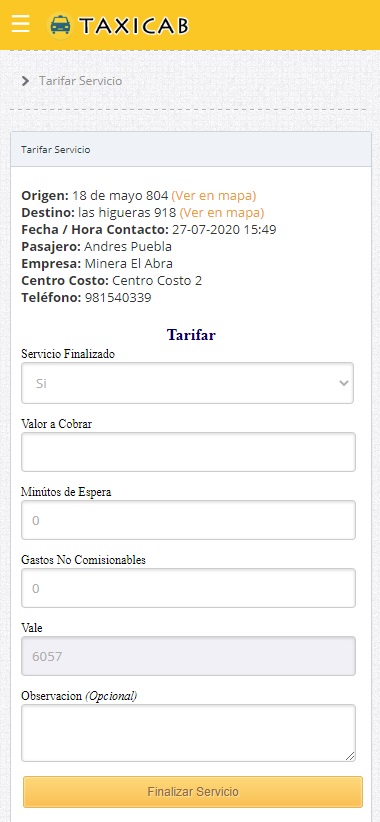Screen dimensions: 380x822
Task: Click the breadcrumb chevron arrow icon
Action: [25, 81]
